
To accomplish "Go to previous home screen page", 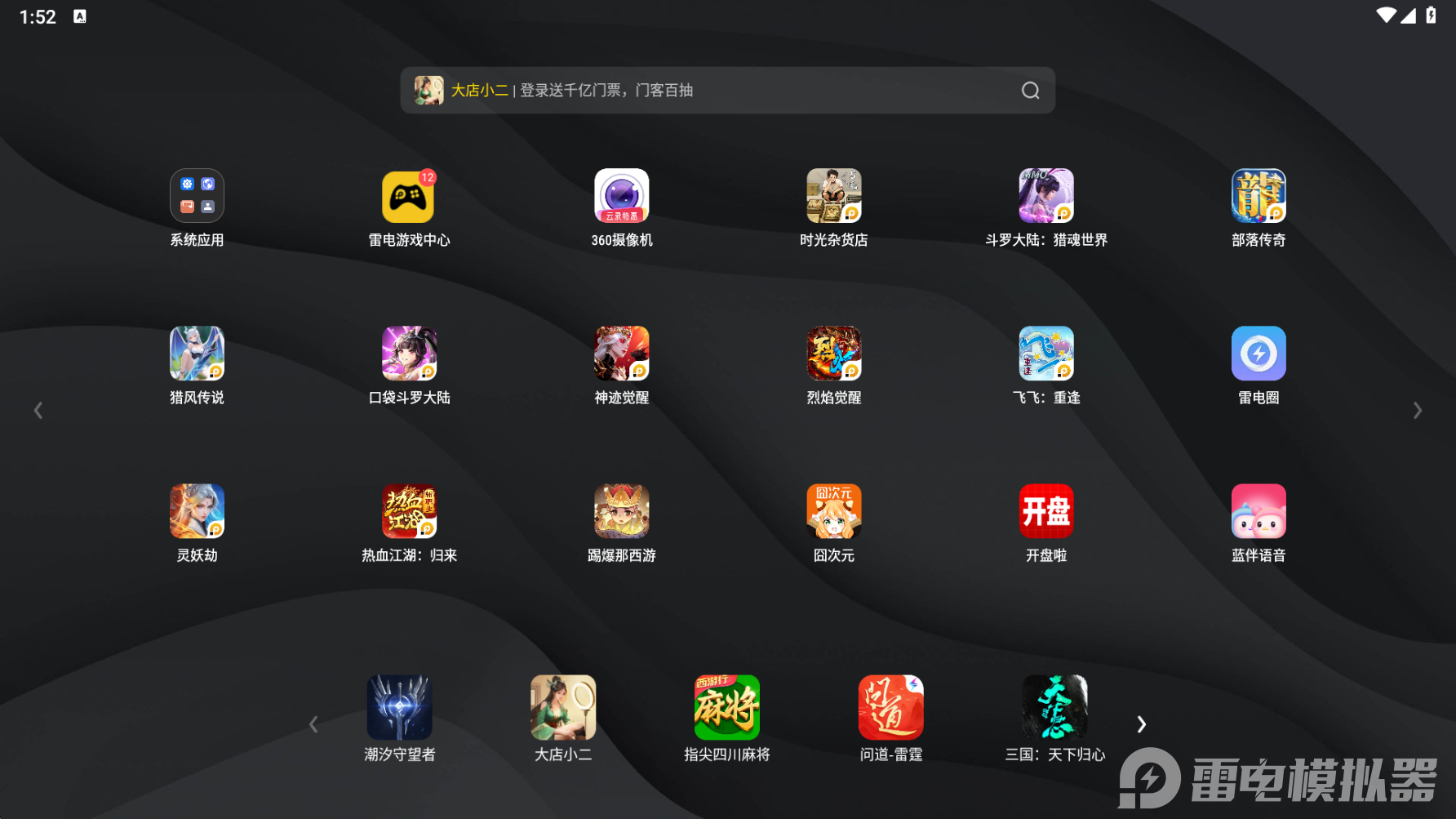I will 38,411.
